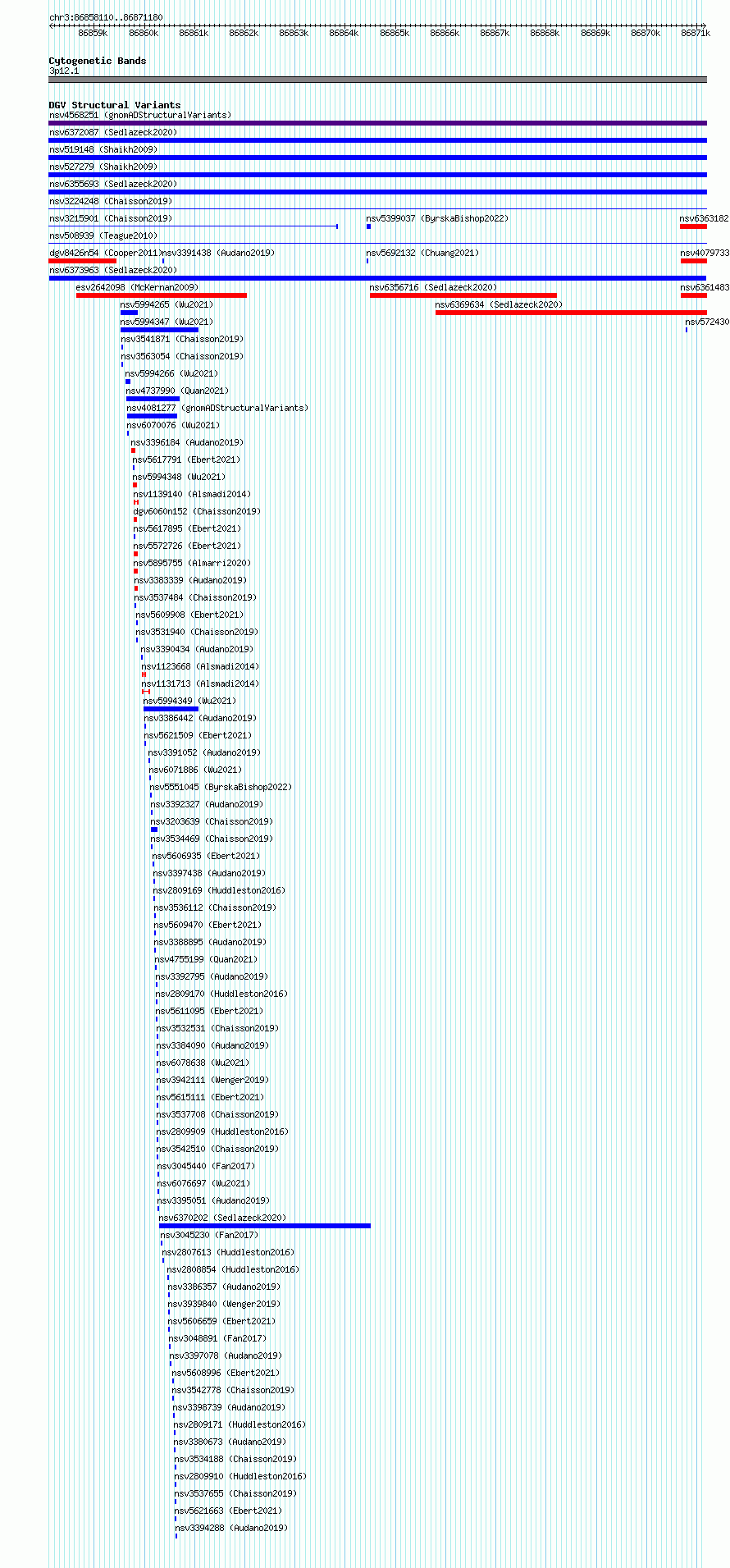Open variant nsv508939 (Teague2010) label

pyautogui.click(x=103, y=235)
